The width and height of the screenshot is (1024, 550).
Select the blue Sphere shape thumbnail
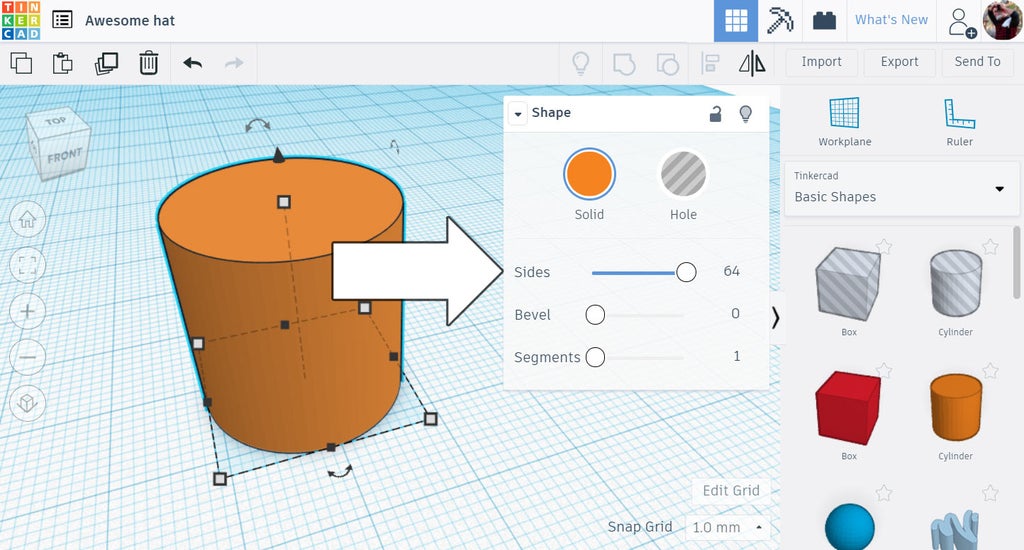point(849,526)
